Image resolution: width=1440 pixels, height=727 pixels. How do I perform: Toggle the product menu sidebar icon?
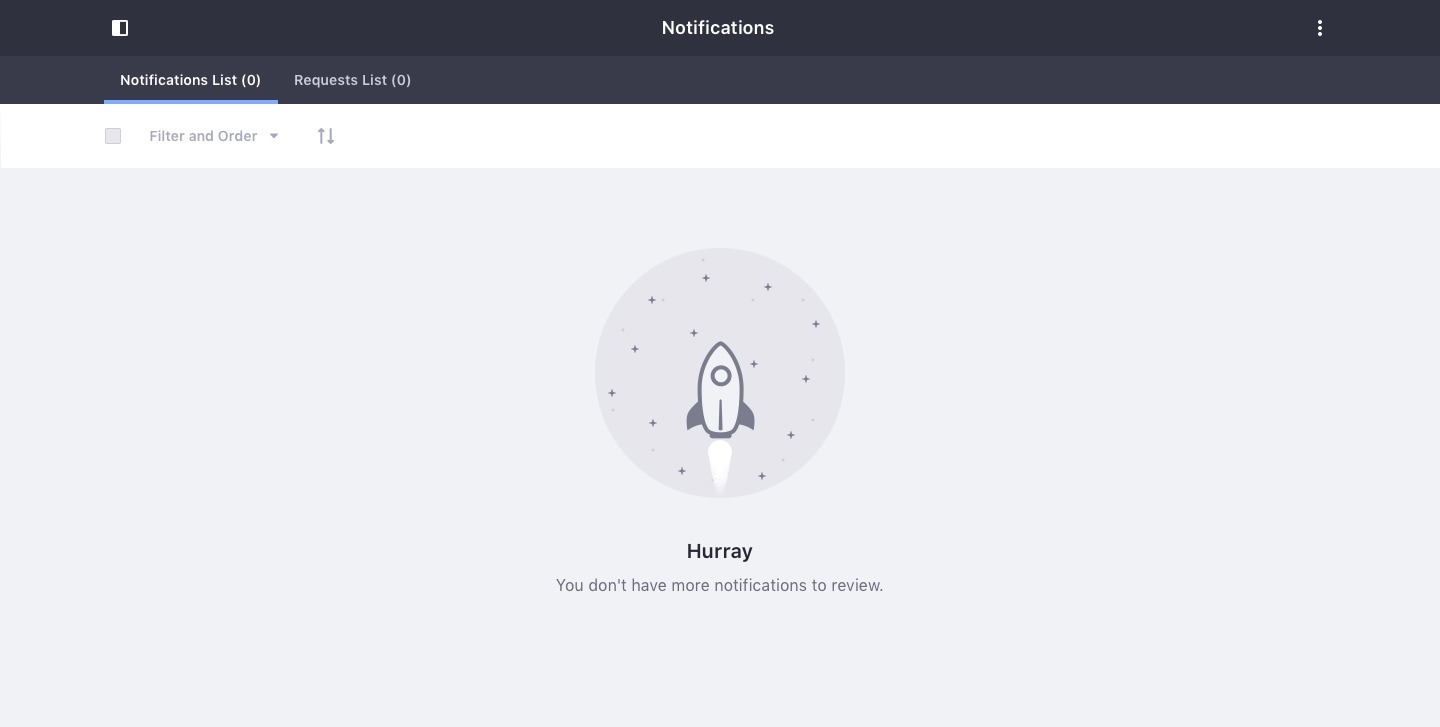tap(120, 28)
